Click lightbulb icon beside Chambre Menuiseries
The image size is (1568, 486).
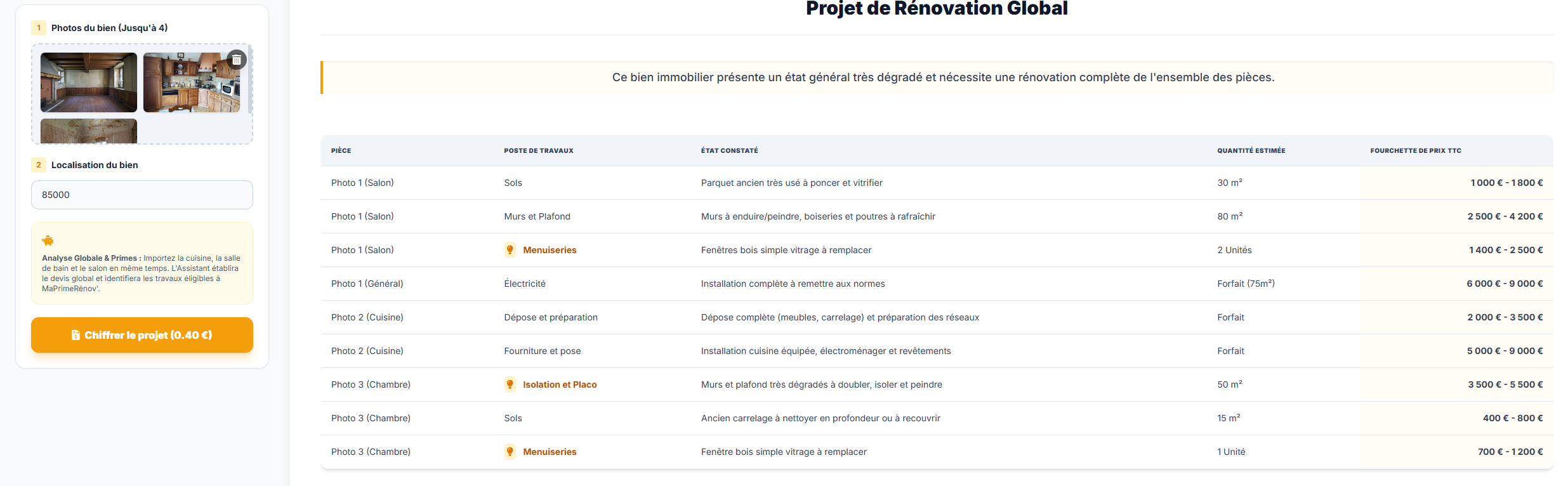point(510,452)
